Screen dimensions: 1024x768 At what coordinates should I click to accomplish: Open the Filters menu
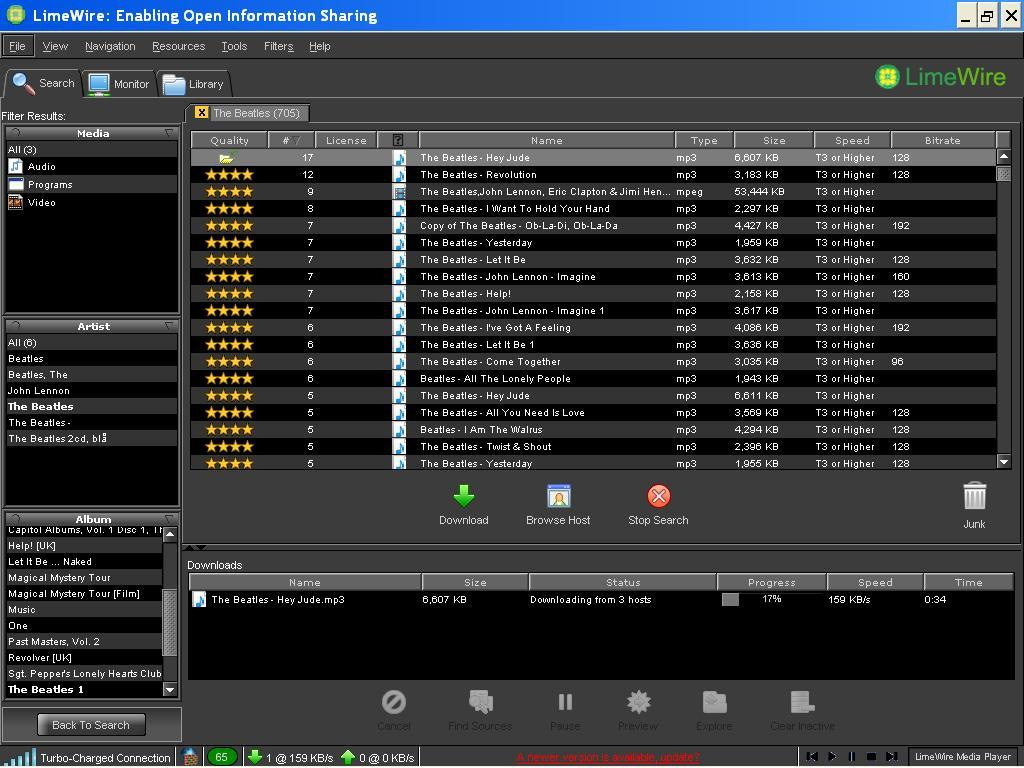pyautogui.click(x=279, y=46)
